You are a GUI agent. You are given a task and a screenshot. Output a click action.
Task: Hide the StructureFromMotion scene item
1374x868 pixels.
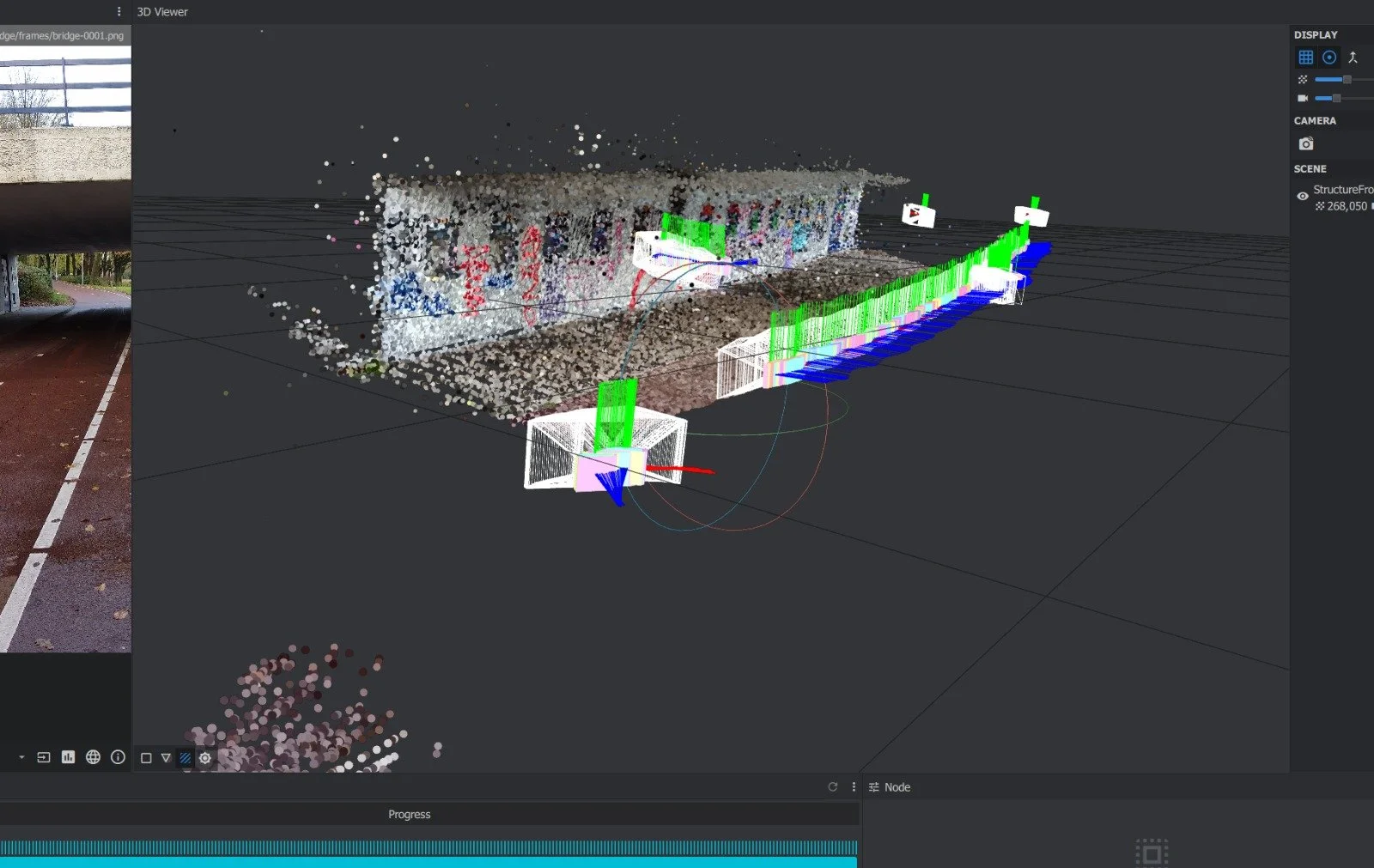coord(1303,196)
